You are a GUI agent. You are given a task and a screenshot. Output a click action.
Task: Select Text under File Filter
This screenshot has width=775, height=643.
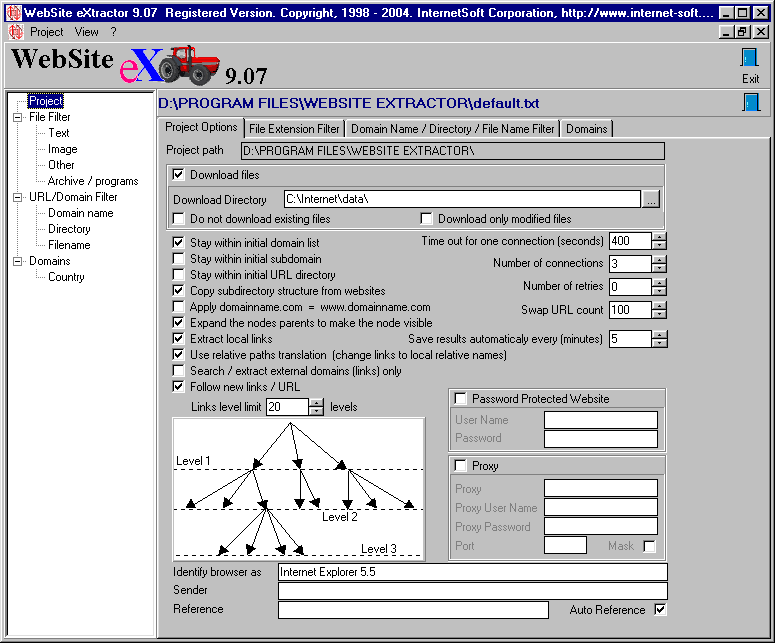[58, 133]
